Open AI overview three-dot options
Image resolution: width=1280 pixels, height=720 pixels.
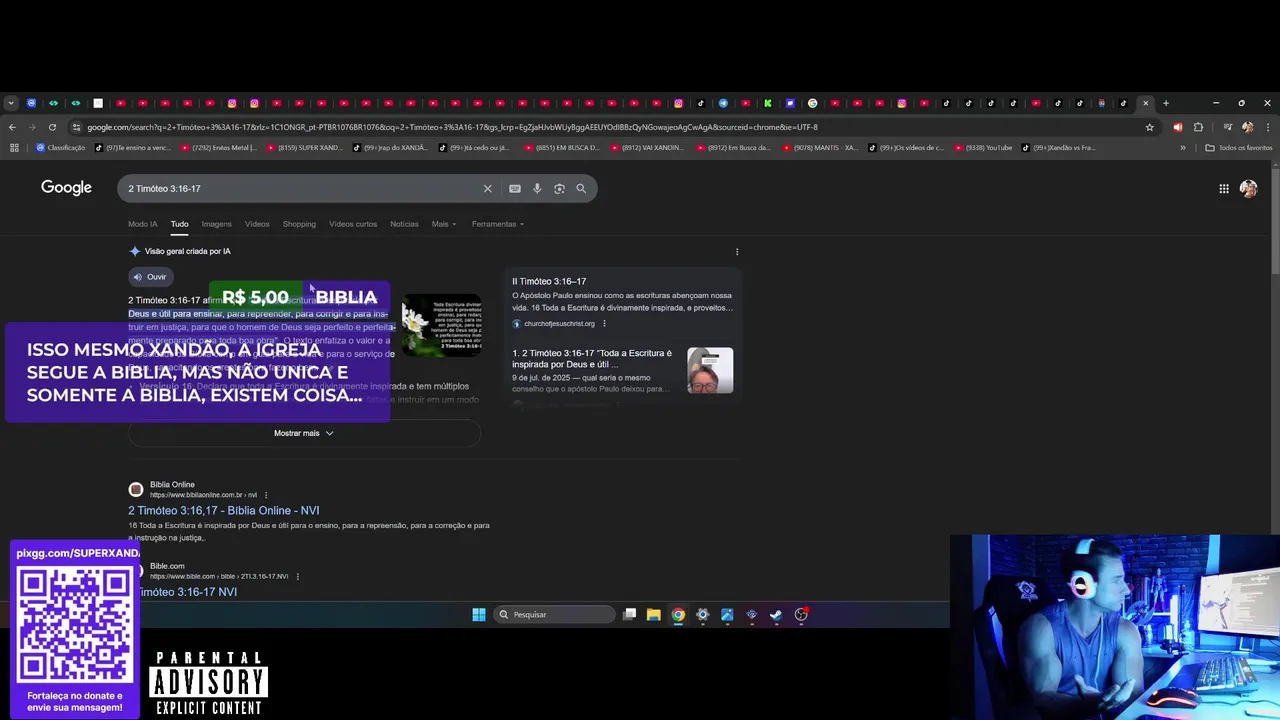tap(737, 252)
